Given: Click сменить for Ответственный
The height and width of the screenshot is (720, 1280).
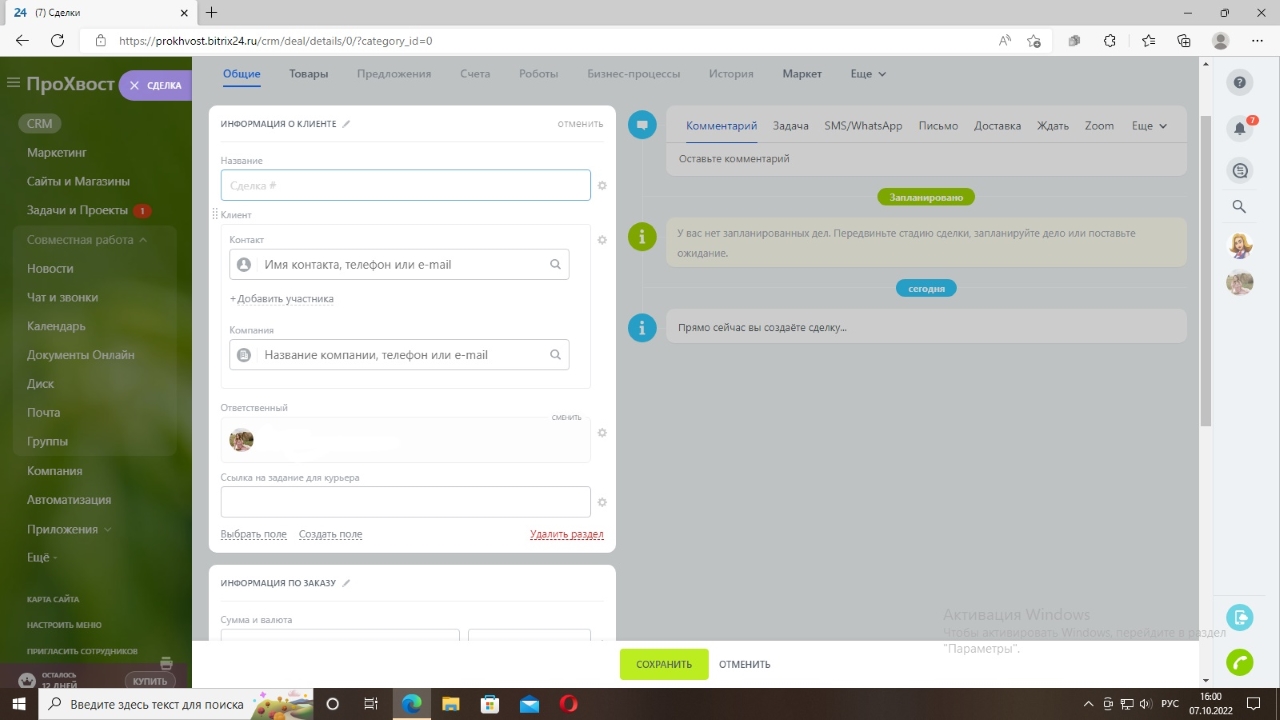Looking at the screenshot, I should tap(566, 417).
